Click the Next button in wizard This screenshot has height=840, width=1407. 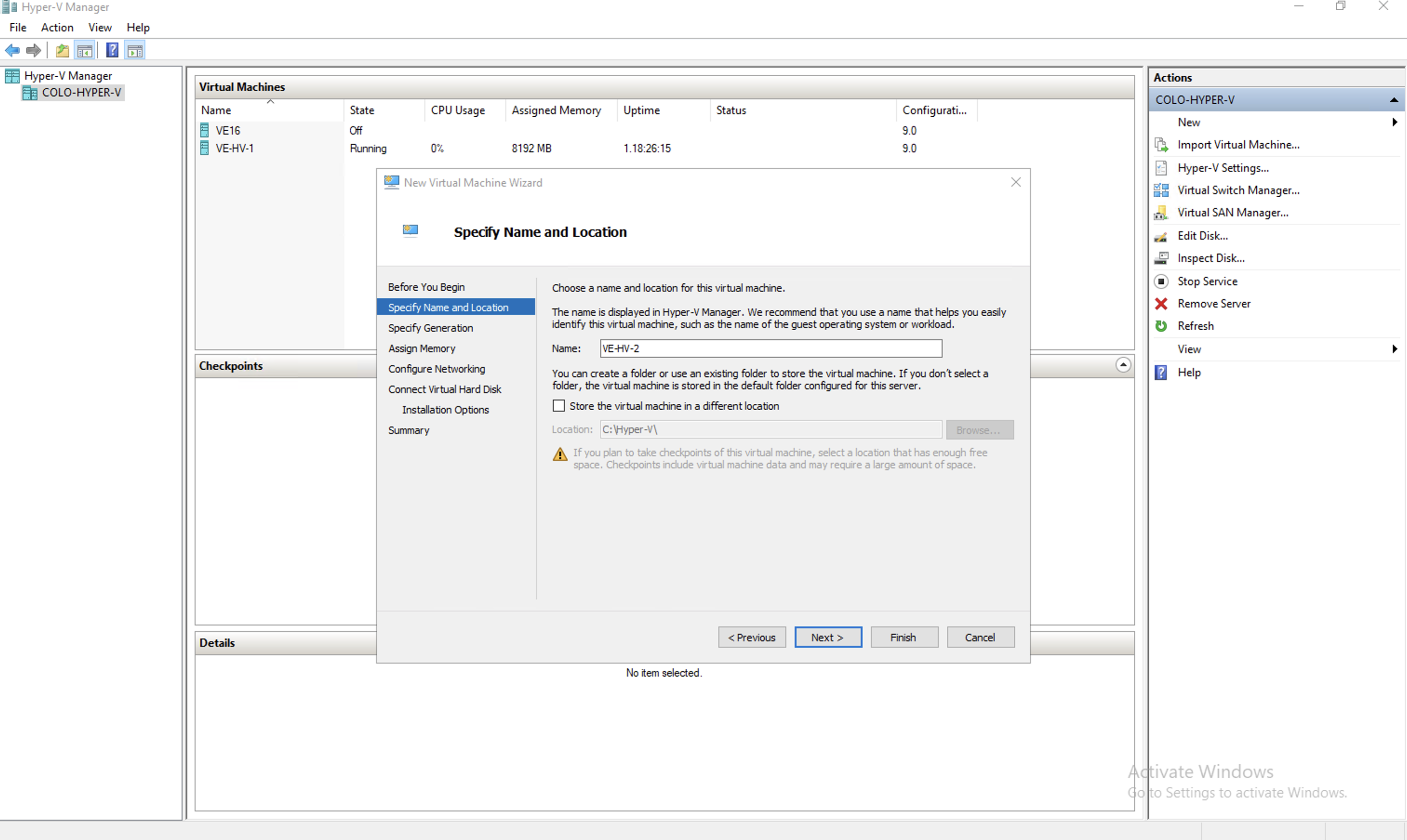tap(828, 637)
